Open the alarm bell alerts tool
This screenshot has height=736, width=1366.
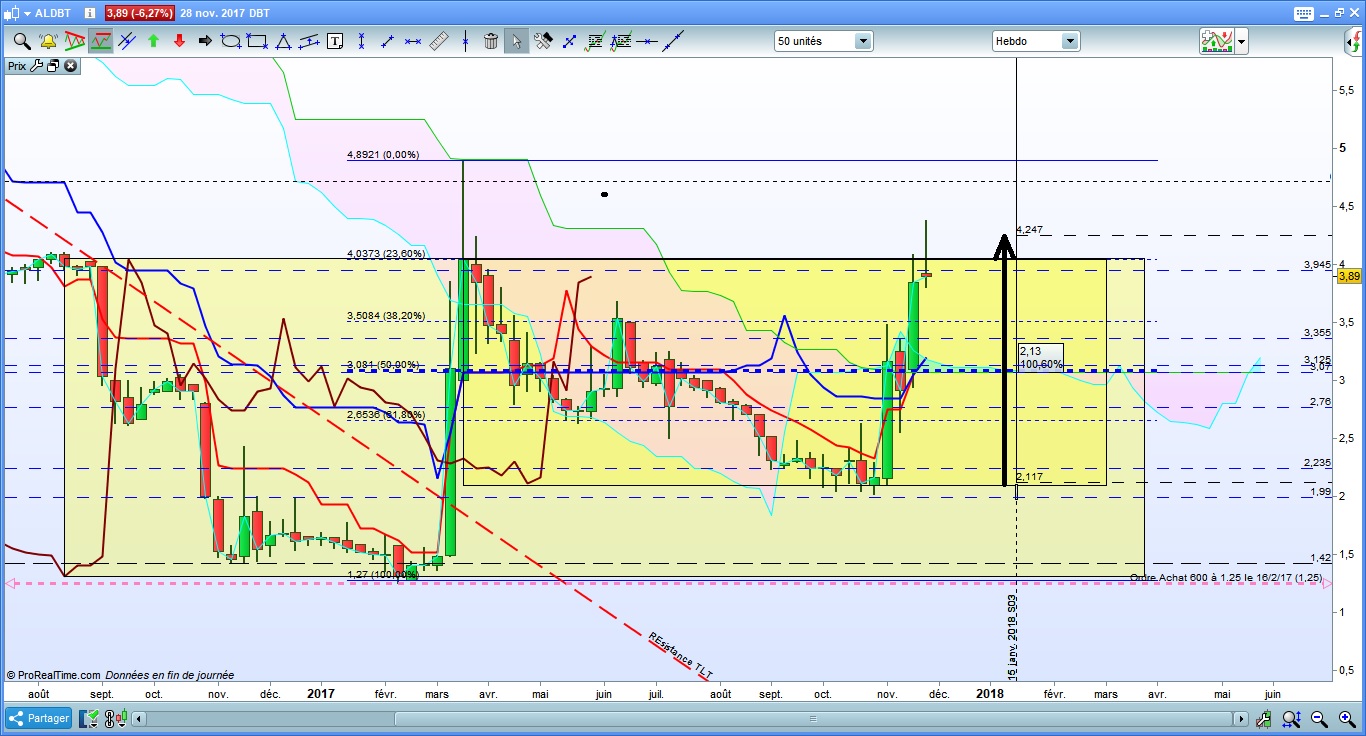(47, 41)
